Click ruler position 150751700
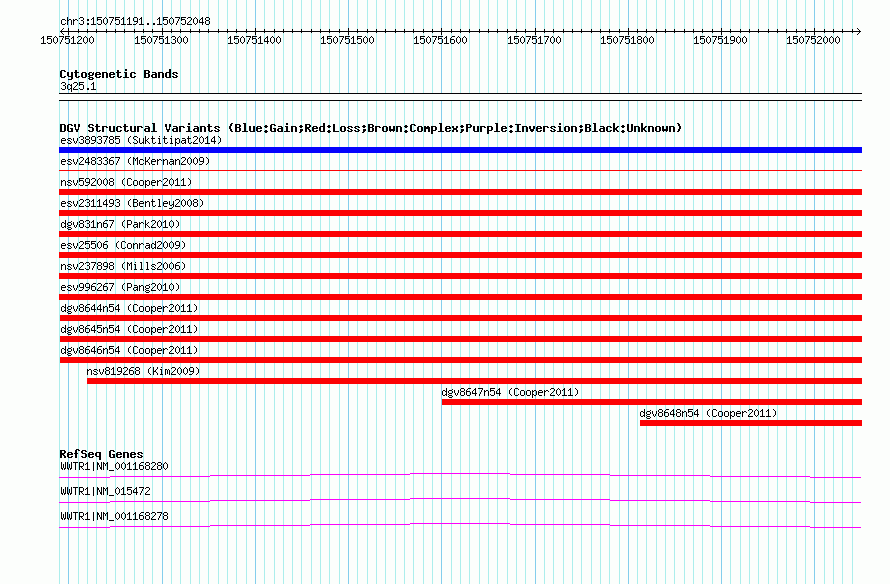Screen dimensions: 890x584 [x=534, y=40]
